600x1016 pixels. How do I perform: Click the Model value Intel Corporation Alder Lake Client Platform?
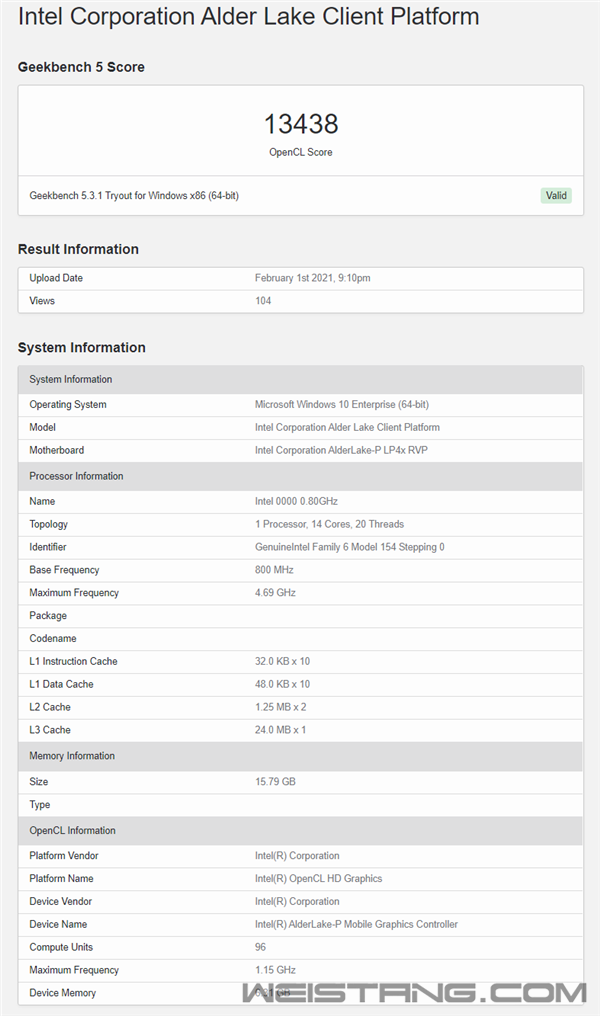[x=347, y=428]
